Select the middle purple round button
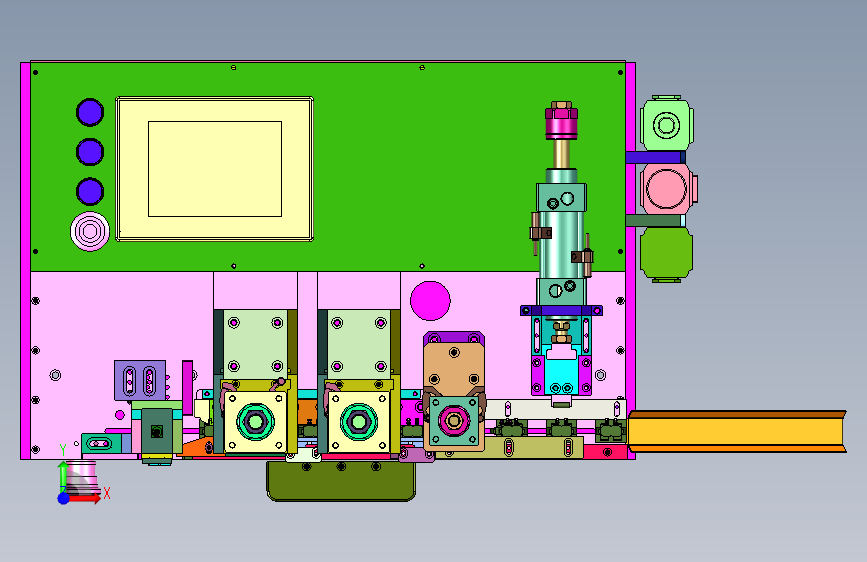The width and height of the screenshot is (867, 562). [x=90, y=152]
